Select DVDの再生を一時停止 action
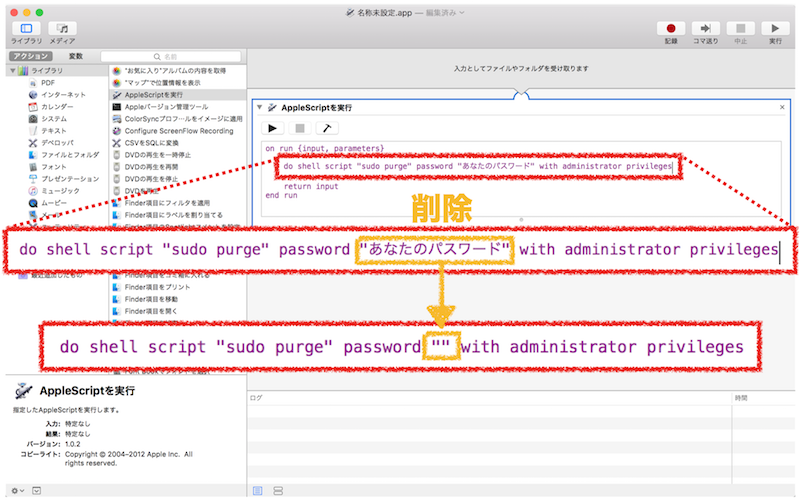 [x=158, y=155]
